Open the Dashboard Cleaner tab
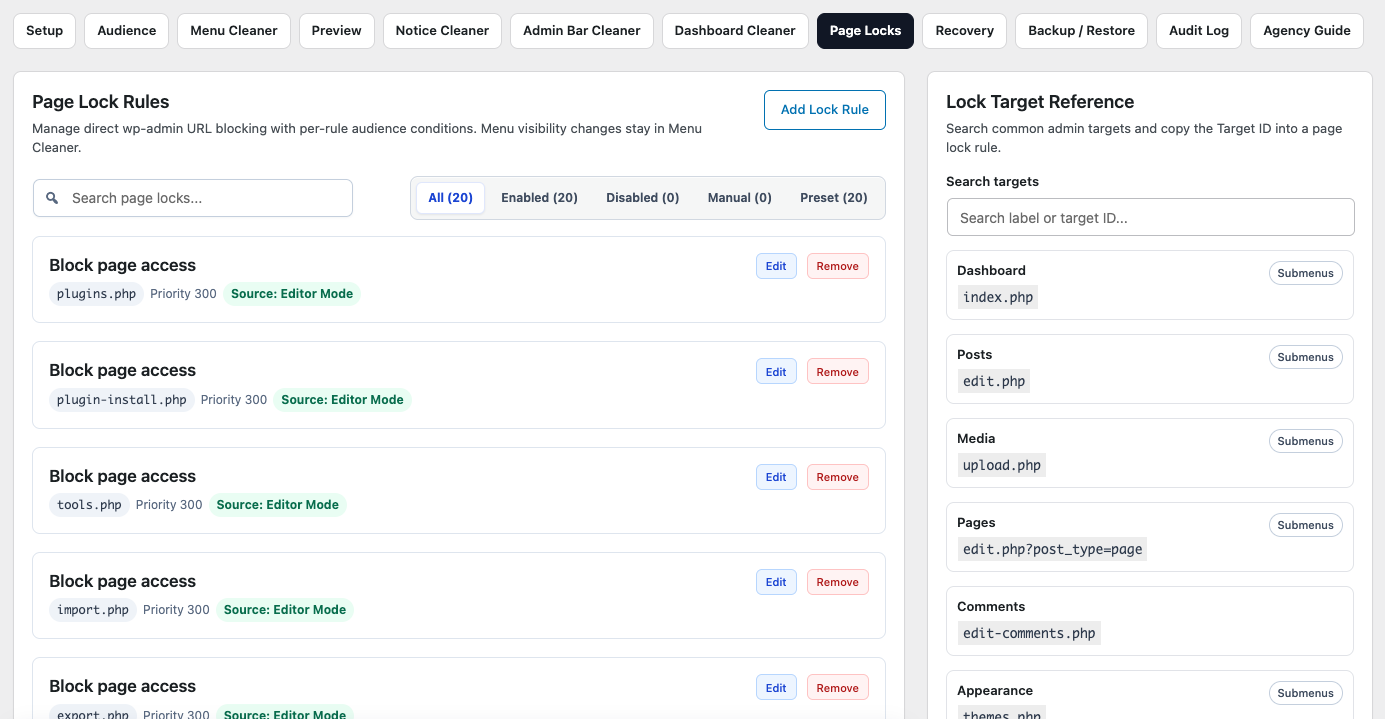Image resolution: width=1385 pixels, height=719 pixels. tap(735, 31)
